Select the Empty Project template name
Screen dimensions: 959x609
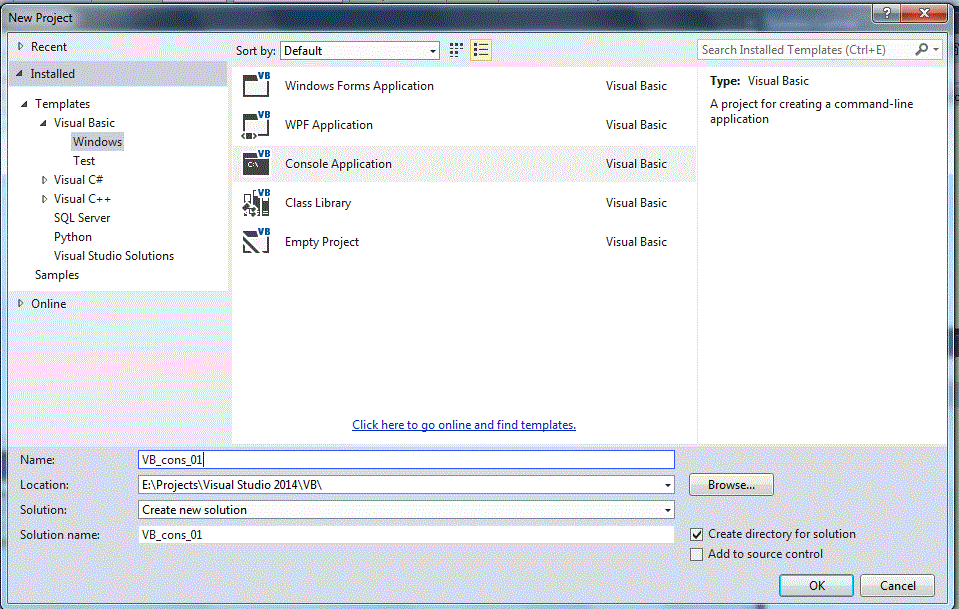322,242
